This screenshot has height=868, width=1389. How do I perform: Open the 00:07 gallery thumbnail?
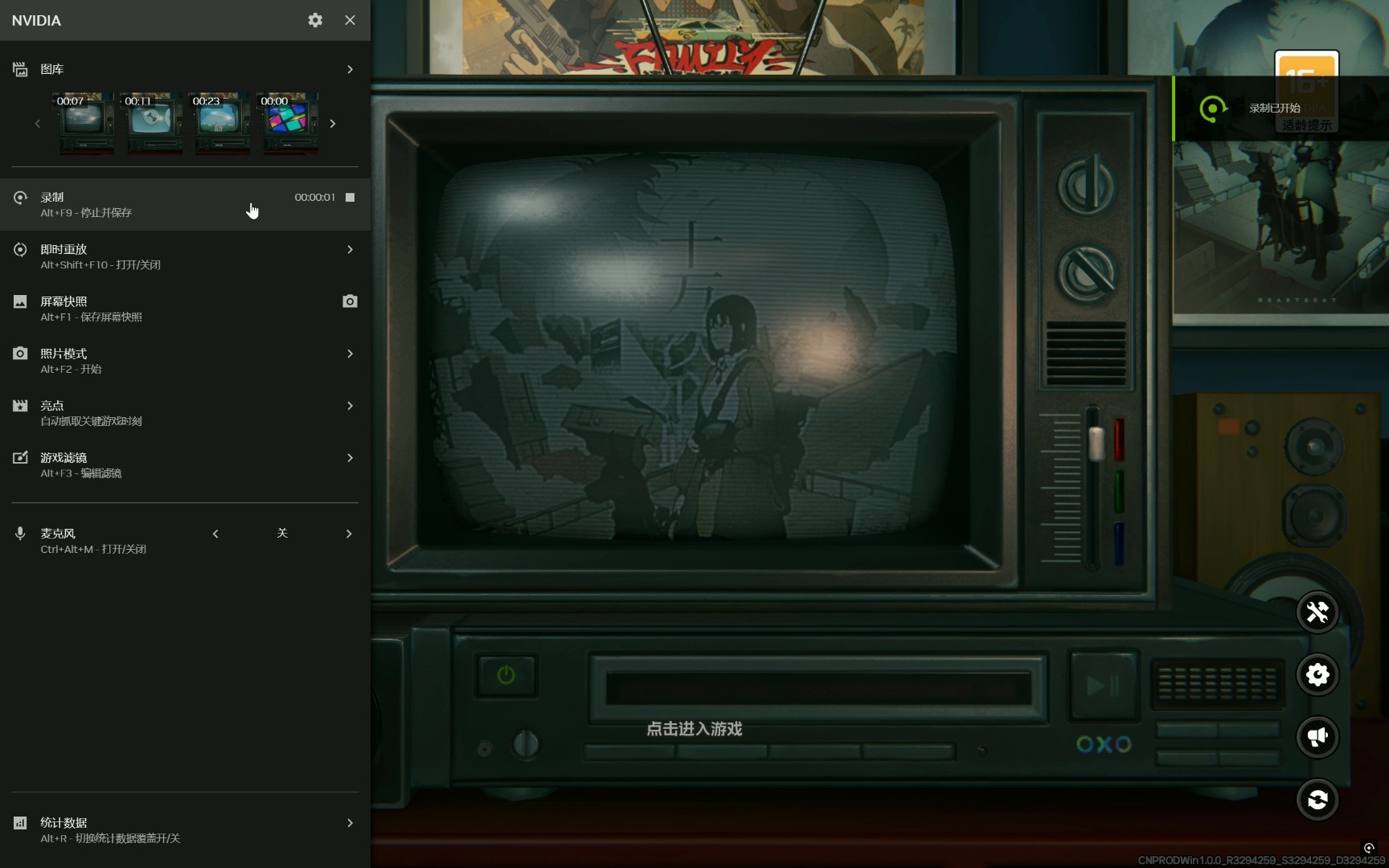pos(83,123)
